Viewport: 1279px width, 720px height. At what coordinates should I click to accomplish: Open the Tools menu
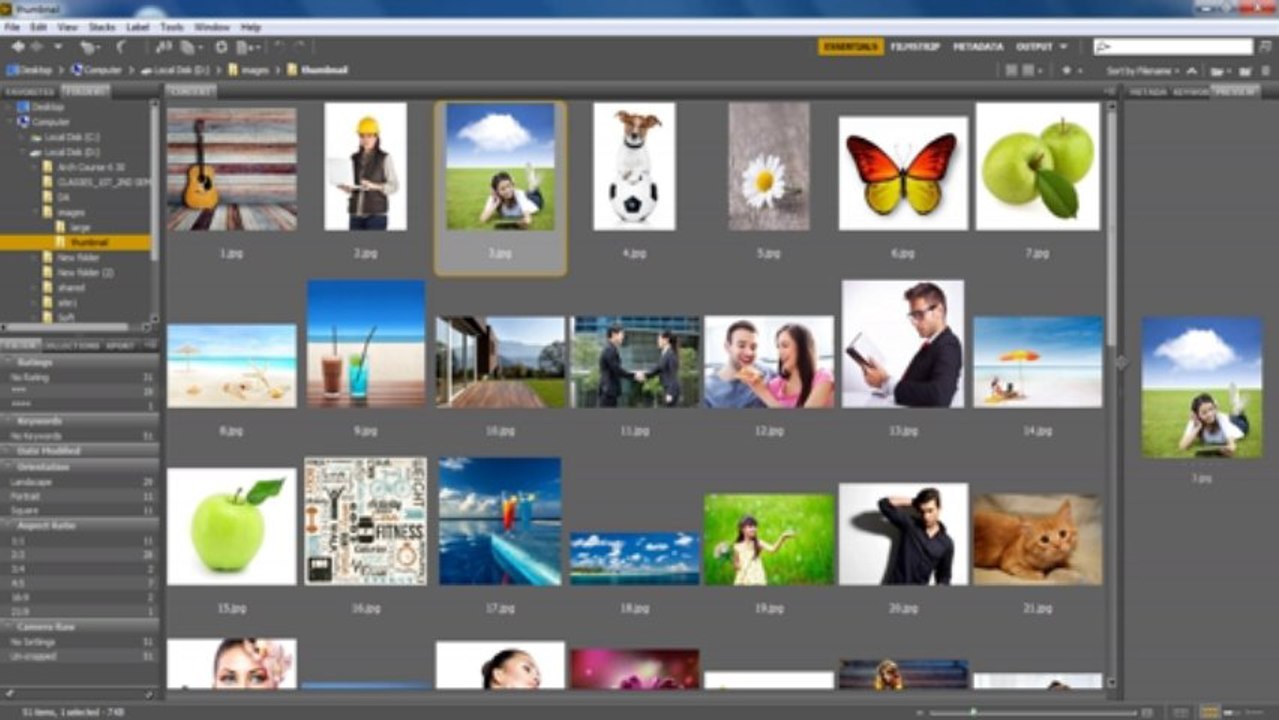click(x=172, y=27)
